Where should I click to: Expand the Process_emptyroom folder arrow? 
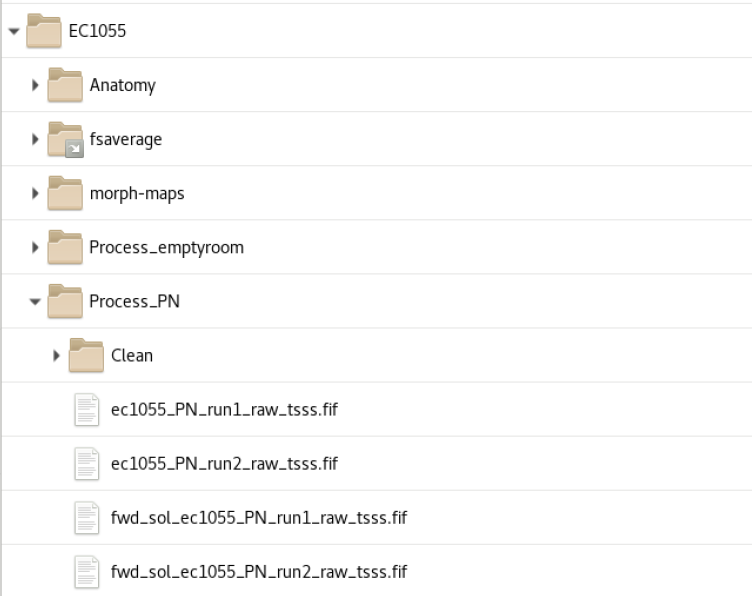pyautogui.click(x=36, y=247)
